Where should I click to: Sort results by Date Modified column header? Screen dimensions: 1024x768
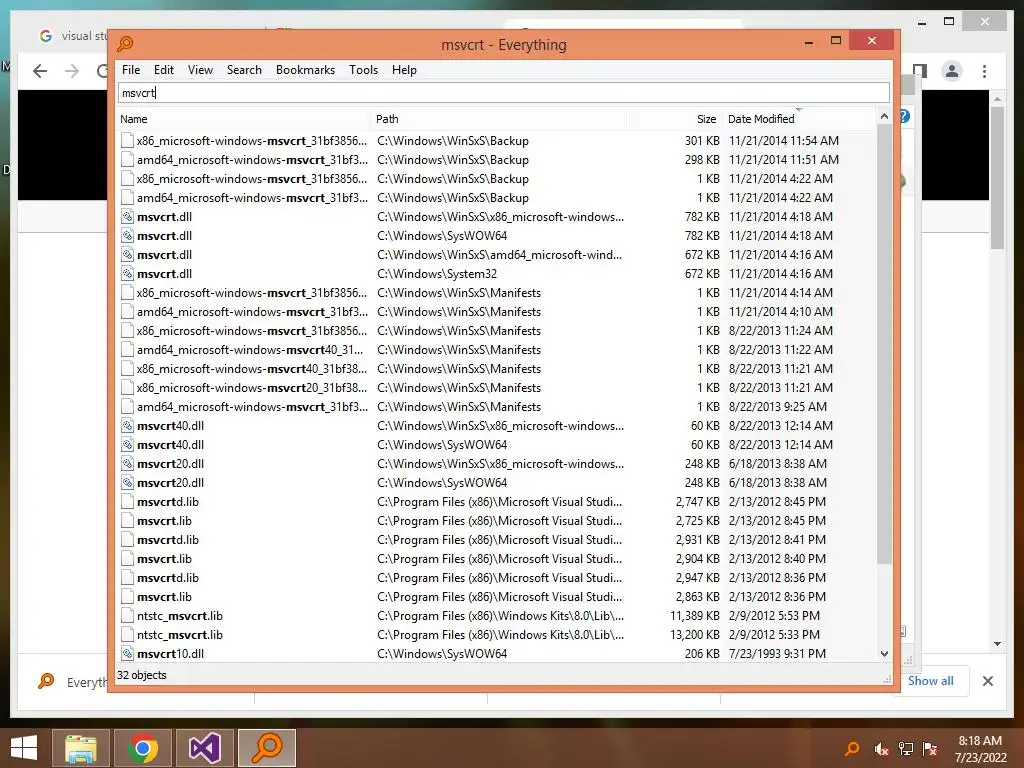799,119
